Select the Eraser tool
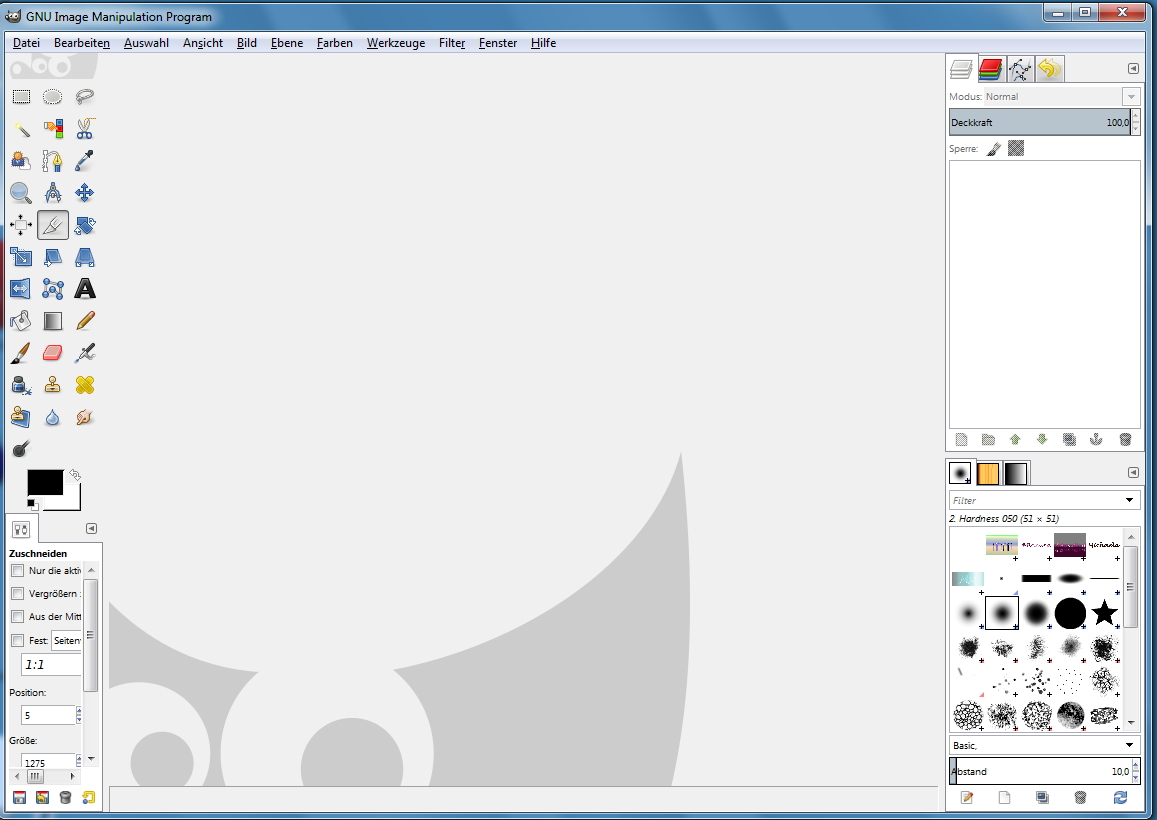 53,353
